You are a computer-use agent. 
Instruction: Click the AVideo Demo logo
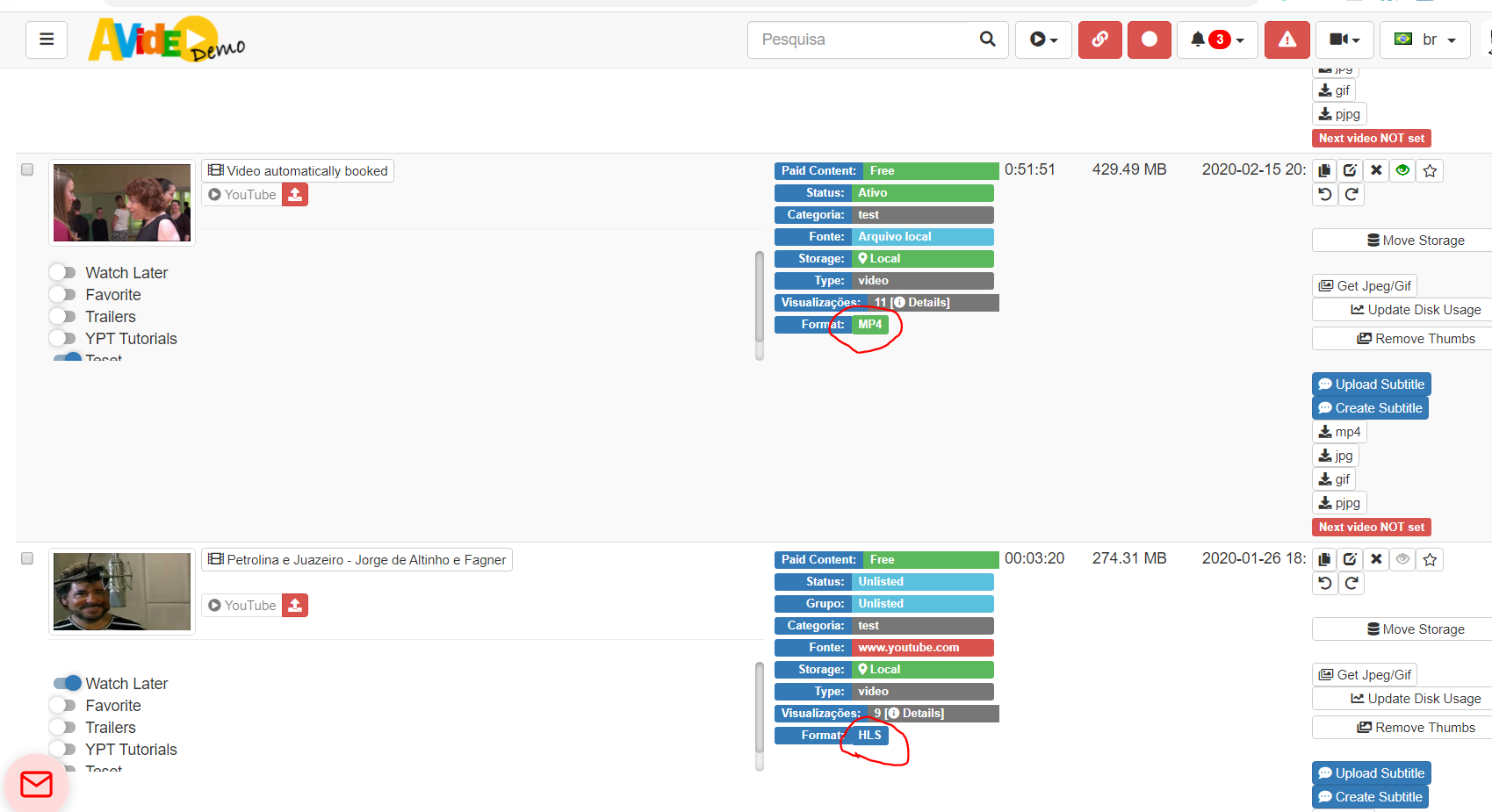(x=166, y=40)
